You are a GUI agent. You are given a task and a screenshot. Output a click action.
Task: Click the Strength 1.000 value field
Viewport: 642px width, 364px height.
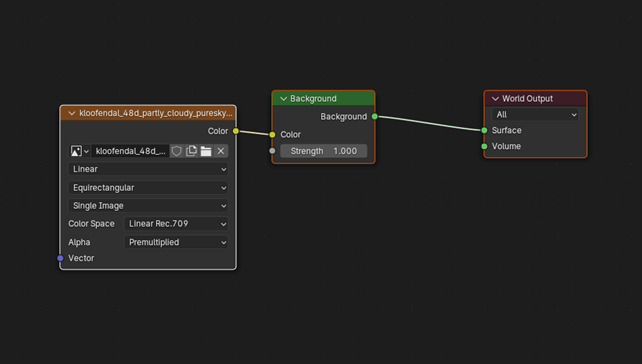[323, 151]
